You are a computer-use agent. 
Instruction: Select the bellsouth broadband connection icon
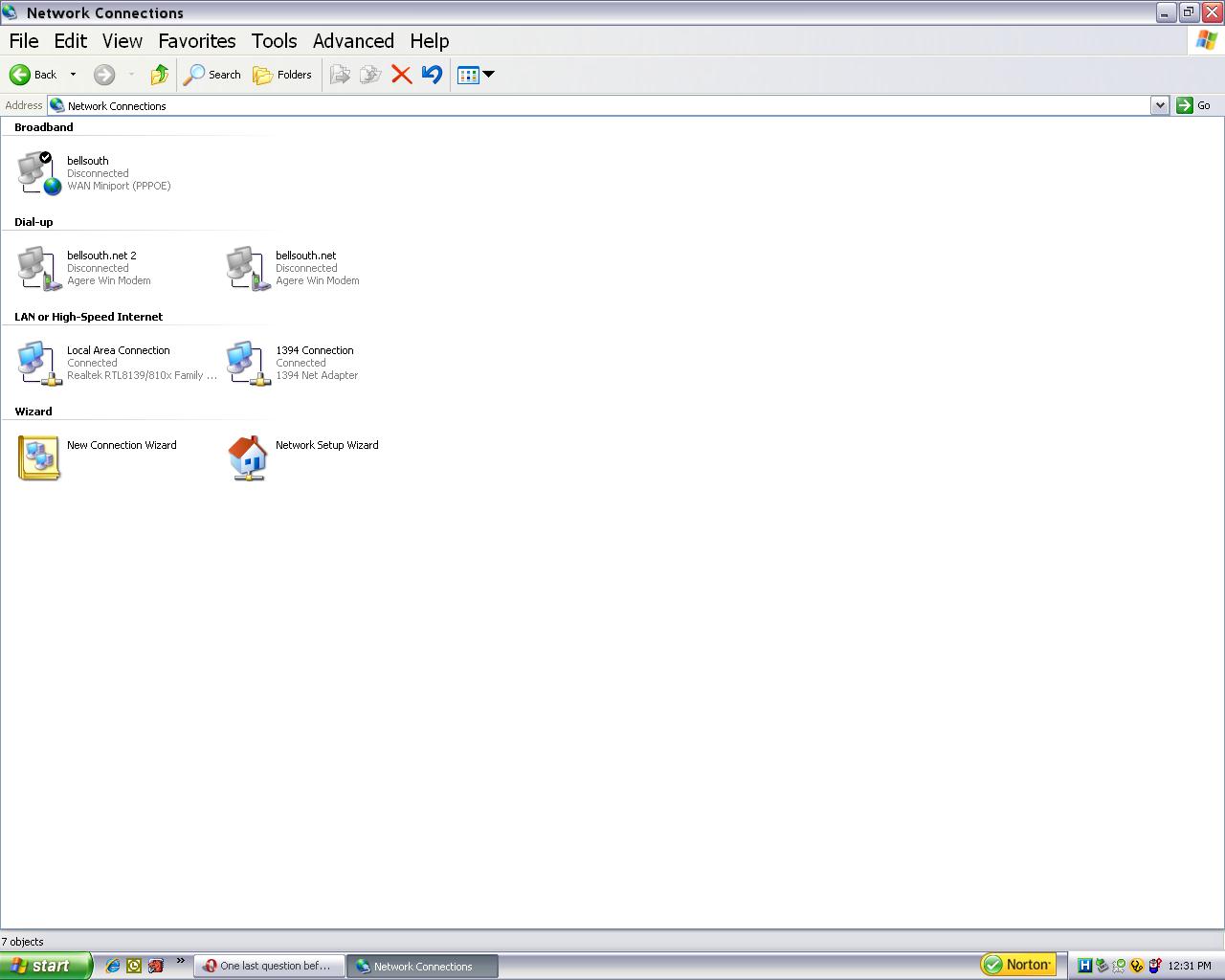(39, 173)
